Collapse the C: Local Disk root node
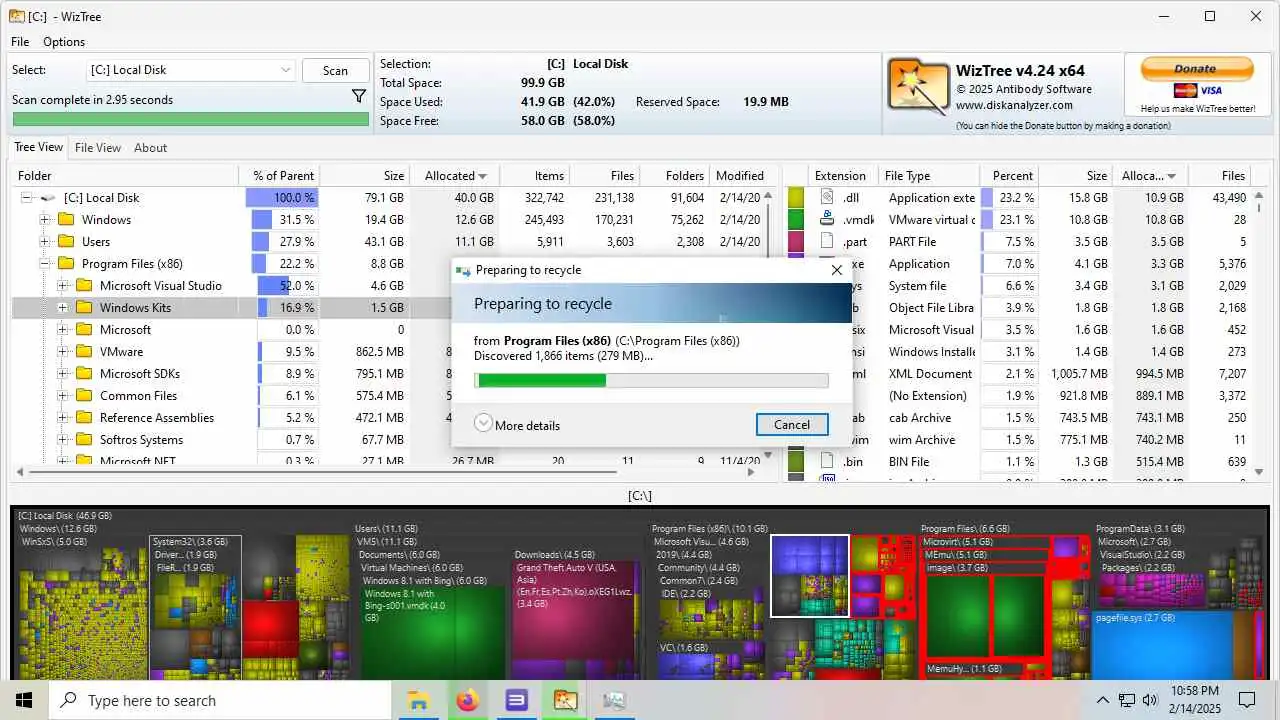The height and width of the screenshot is (720, 1280). [x=27, y=198]
